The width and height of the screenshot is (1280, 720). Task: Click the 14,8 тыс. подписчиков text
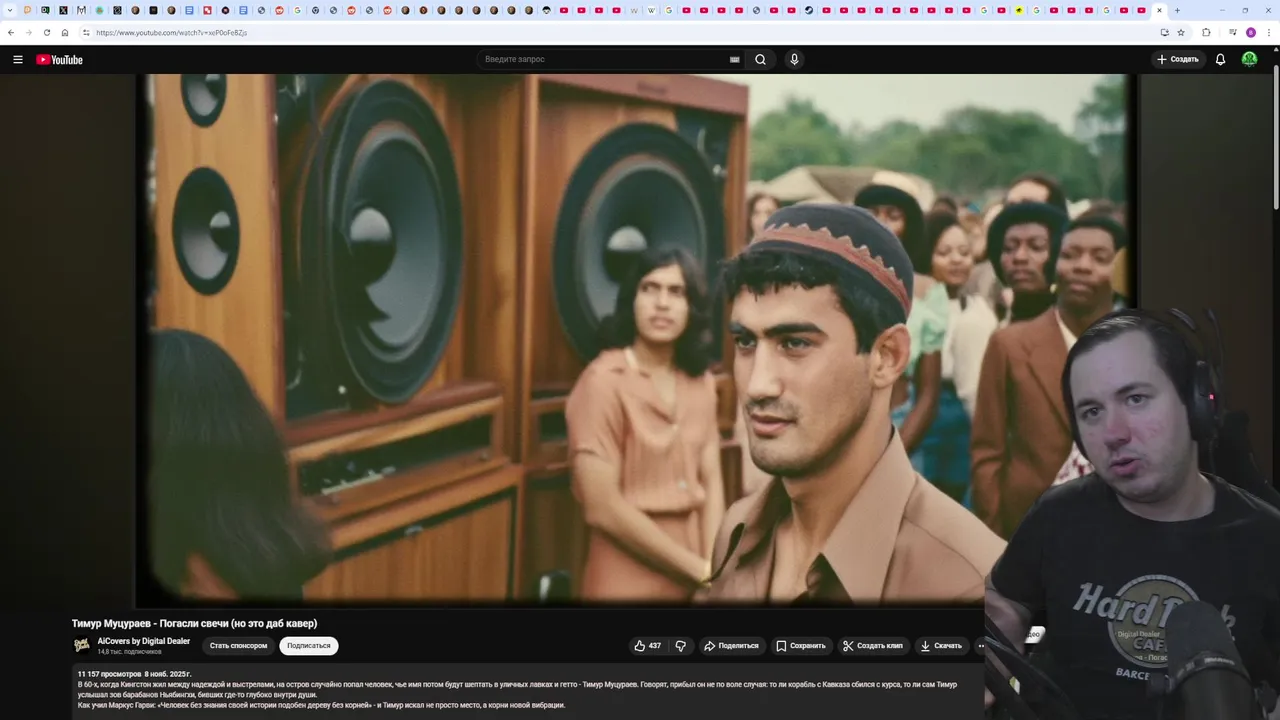[x=130, y=652]
